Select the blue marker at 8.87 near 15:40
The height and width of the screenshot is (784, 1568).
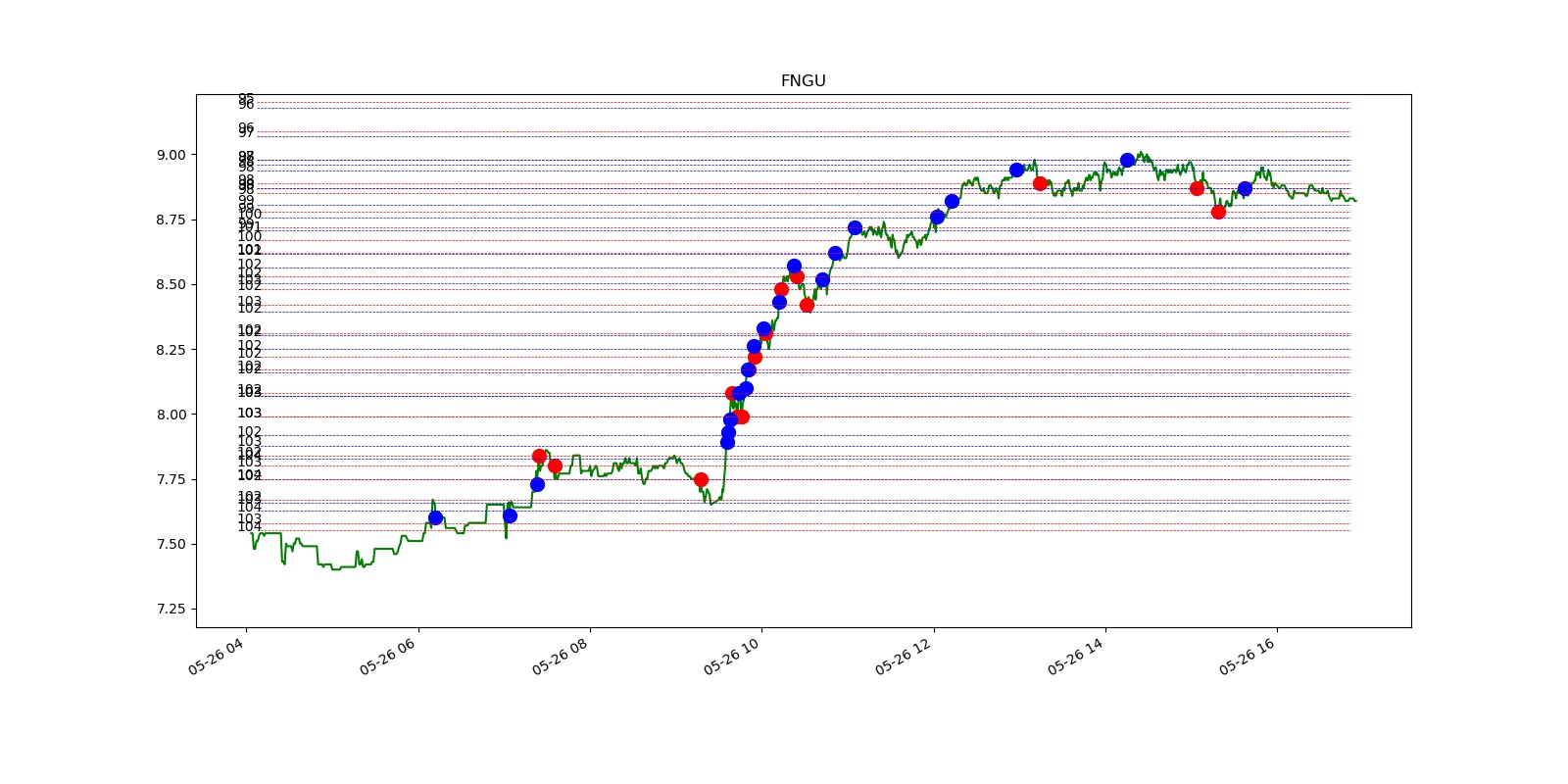point(1245,188)
